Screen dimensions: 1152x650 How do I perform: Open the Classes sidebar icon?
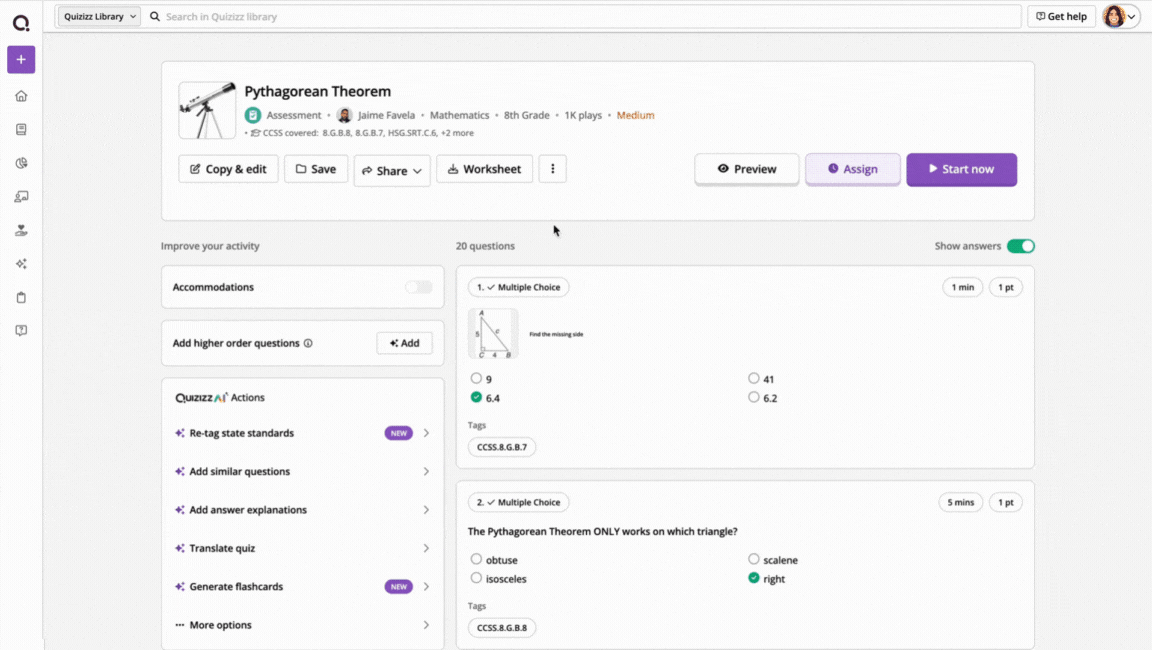[x=21, y=197]
